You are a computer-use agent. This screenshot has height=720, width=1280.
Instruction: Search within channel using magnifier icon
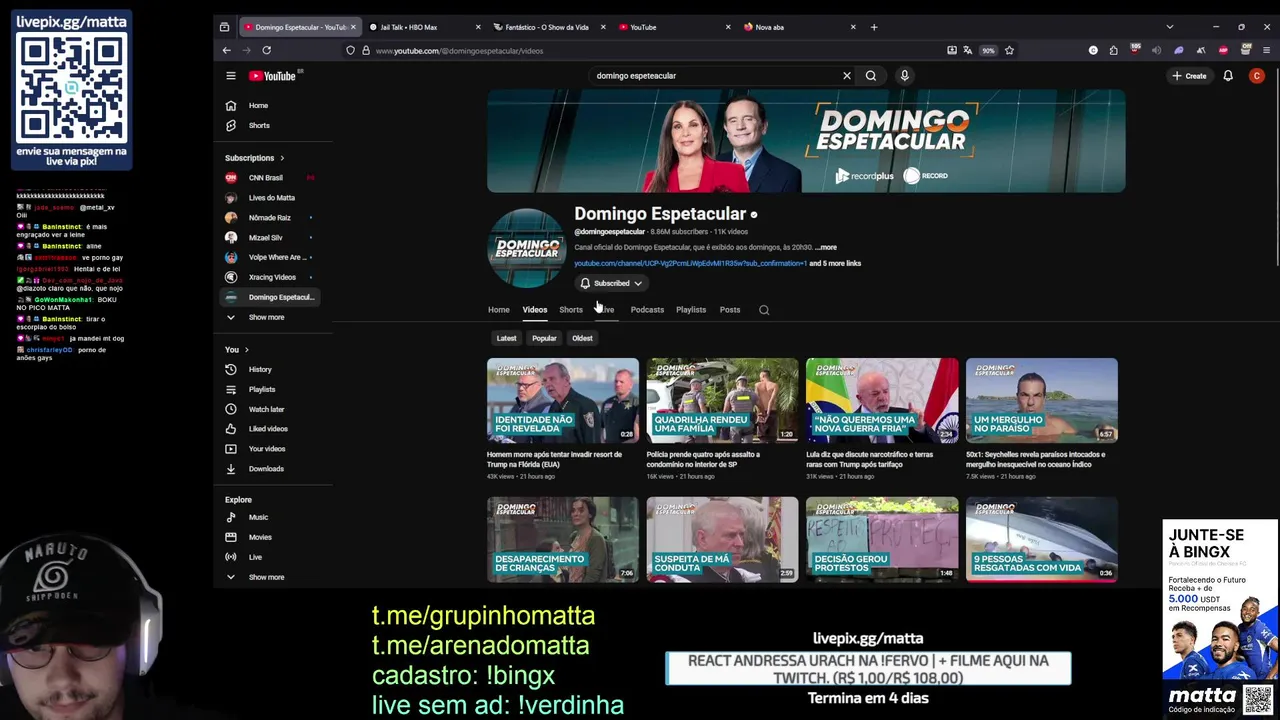pyautogui.click(x=764, y=310)
